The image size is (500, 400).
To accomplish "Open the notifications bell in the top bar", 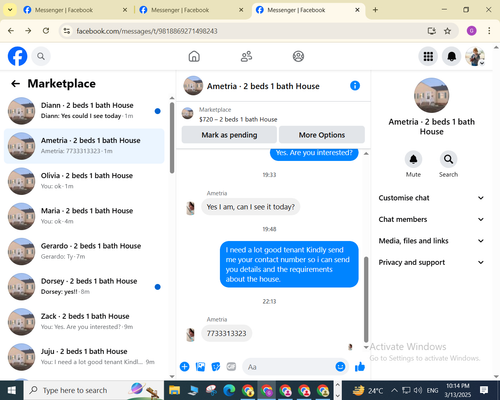I will click(x=451, y=56).
